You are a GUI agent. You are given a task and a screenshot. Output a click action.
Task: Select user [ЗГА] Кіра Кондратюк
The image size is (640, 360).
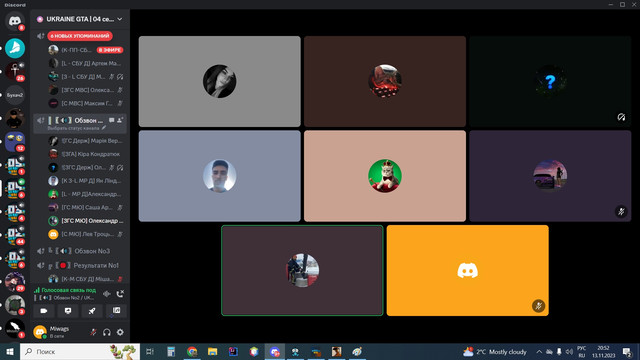click(85, 154)
